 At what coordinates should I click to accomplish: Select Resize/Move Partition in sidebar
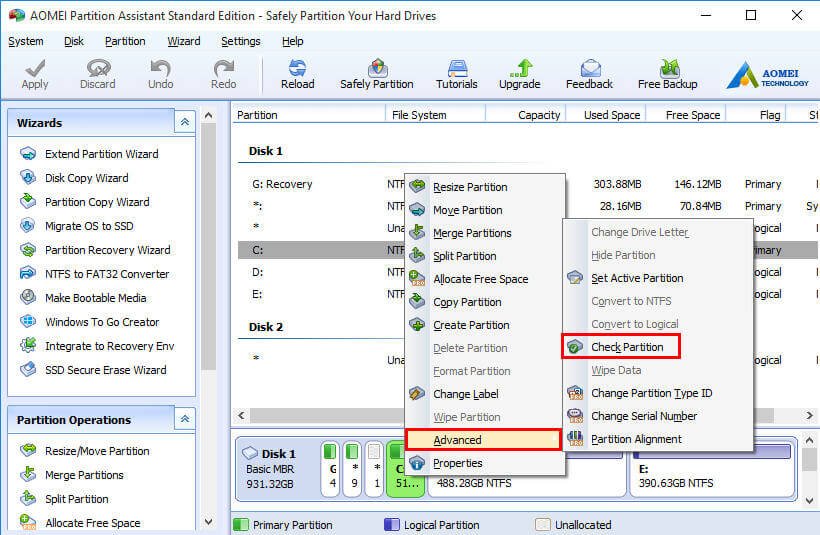(x=97, y=451)
